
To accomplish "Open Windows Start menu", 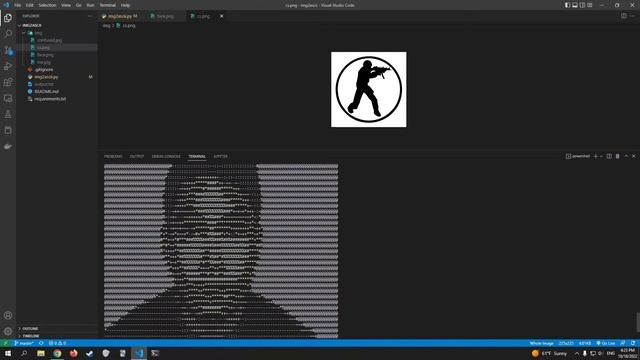I will [x=8, y=353].
